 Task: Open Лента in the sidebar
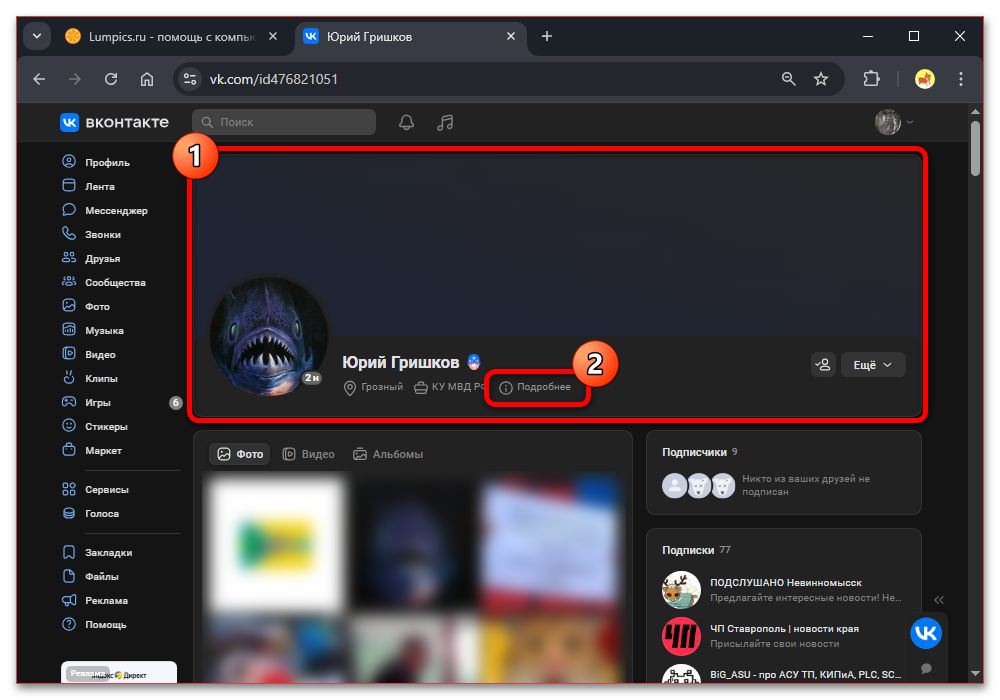click(x=89, y=186)
